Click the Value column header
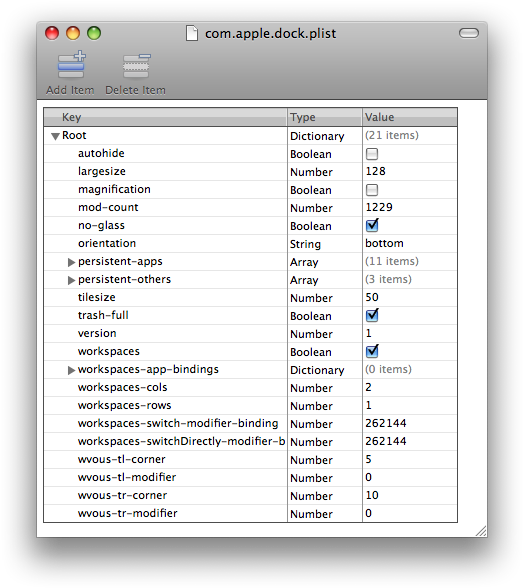The image size is (523, 588). coord(410,117)
